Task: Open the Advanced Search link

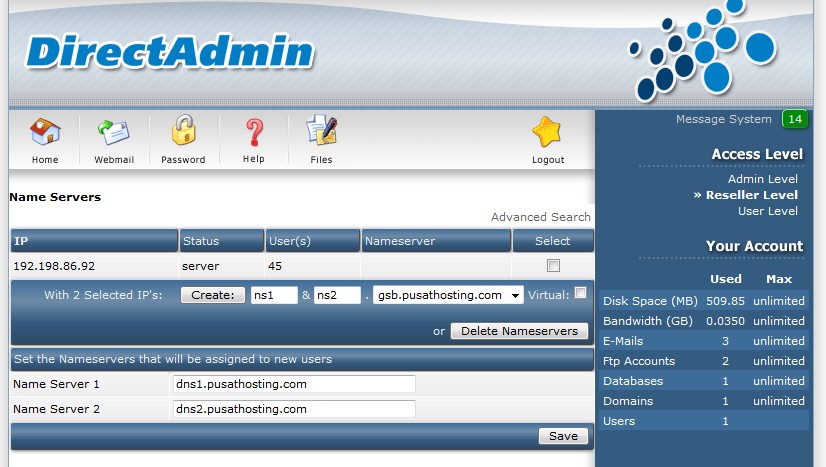Action: click(x=540, y=217)
